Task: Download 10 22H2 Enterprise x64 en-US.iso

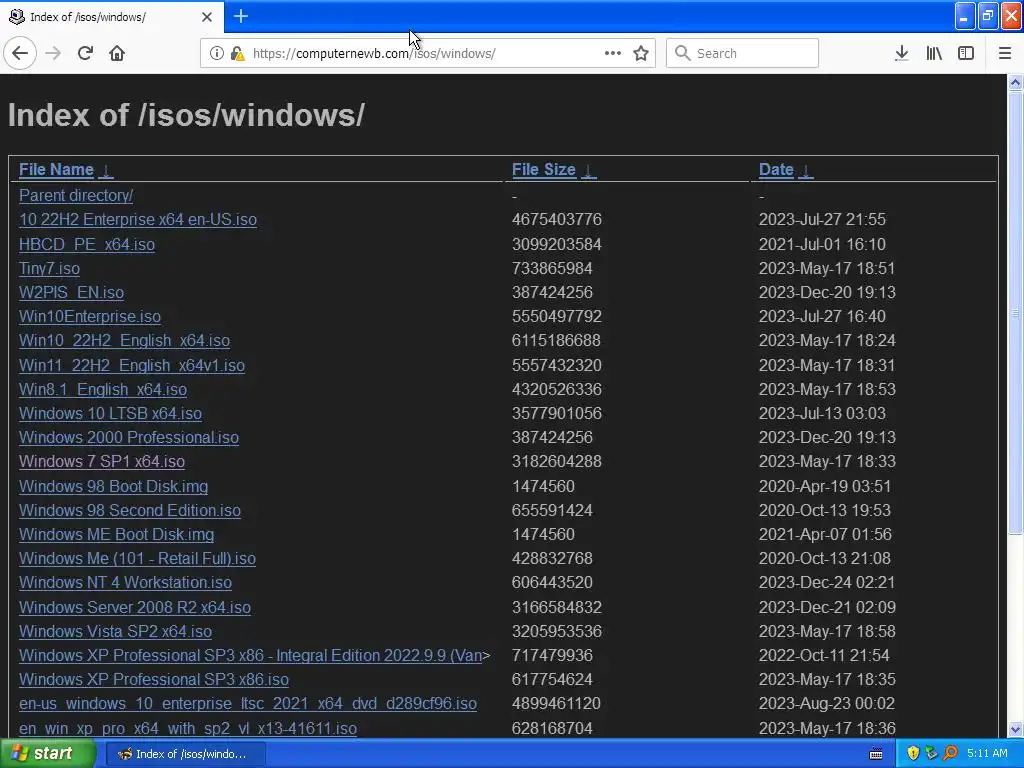Action: point(138,219)
